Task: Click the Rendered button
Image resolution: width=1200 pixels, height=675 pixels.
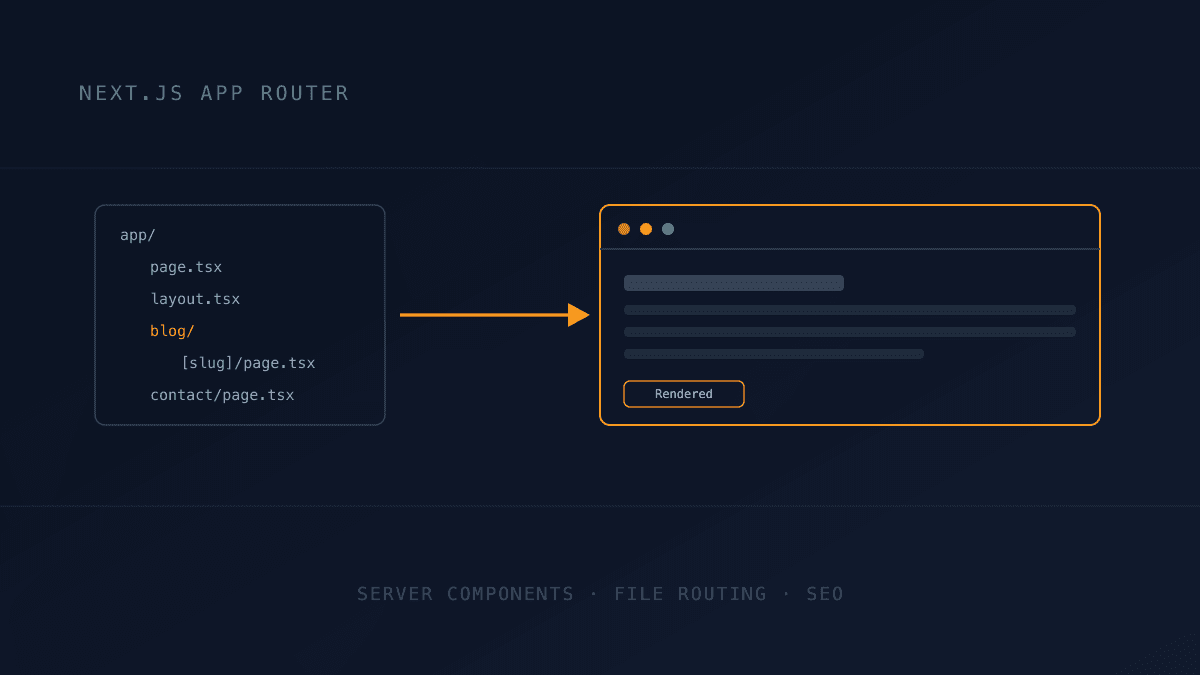Action: [x=684, y=394]
